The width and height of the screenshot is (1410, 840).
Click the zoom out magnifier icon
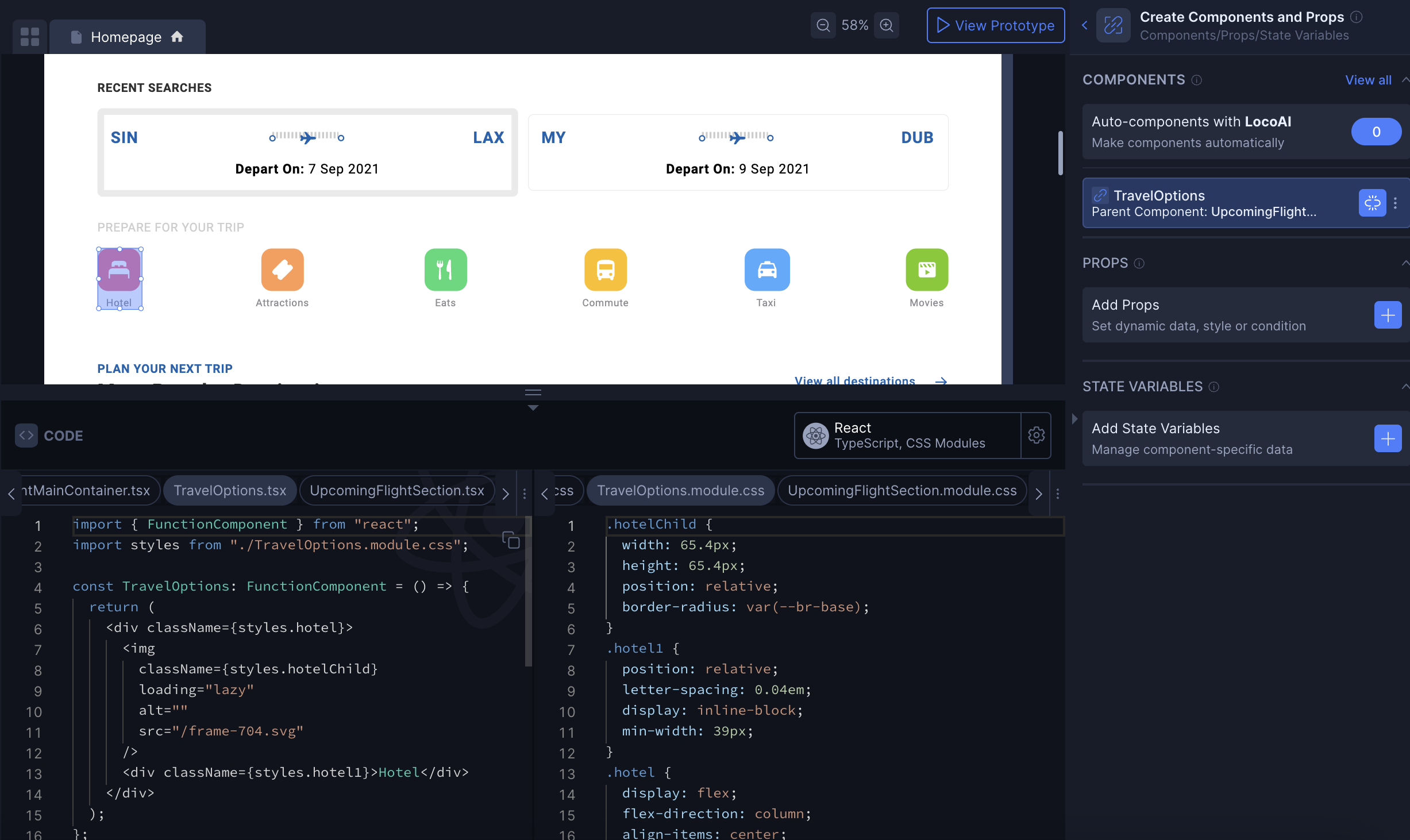pos(823,25)
